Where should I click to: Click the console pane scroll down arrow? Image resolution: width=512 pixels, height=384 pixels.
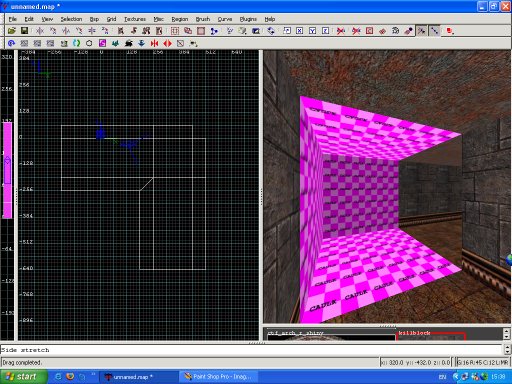click(x=507, y=352)
